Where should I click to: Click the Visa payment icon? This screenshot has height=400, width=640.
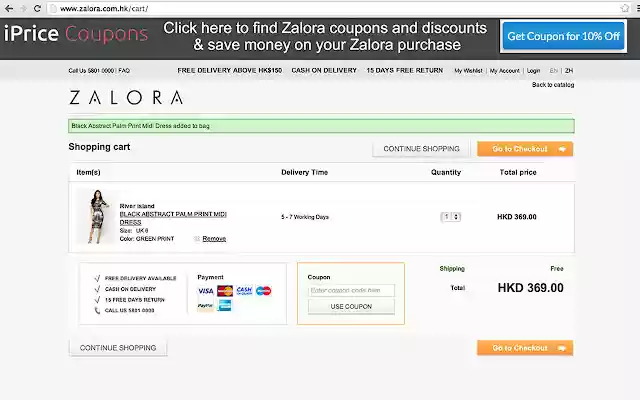point(205,291)
